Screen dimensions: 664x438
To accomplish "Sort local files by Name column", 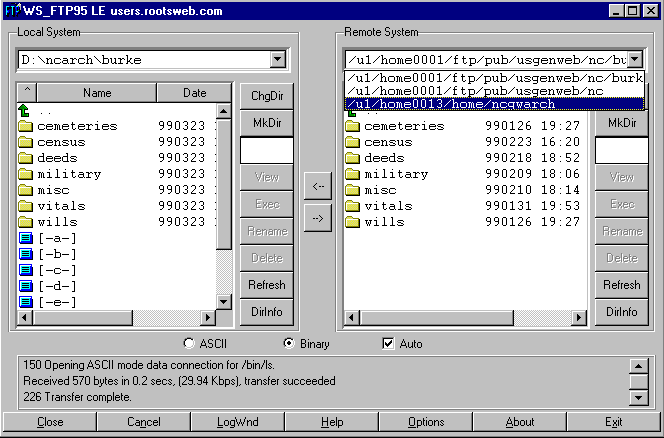I will [97, 93].
